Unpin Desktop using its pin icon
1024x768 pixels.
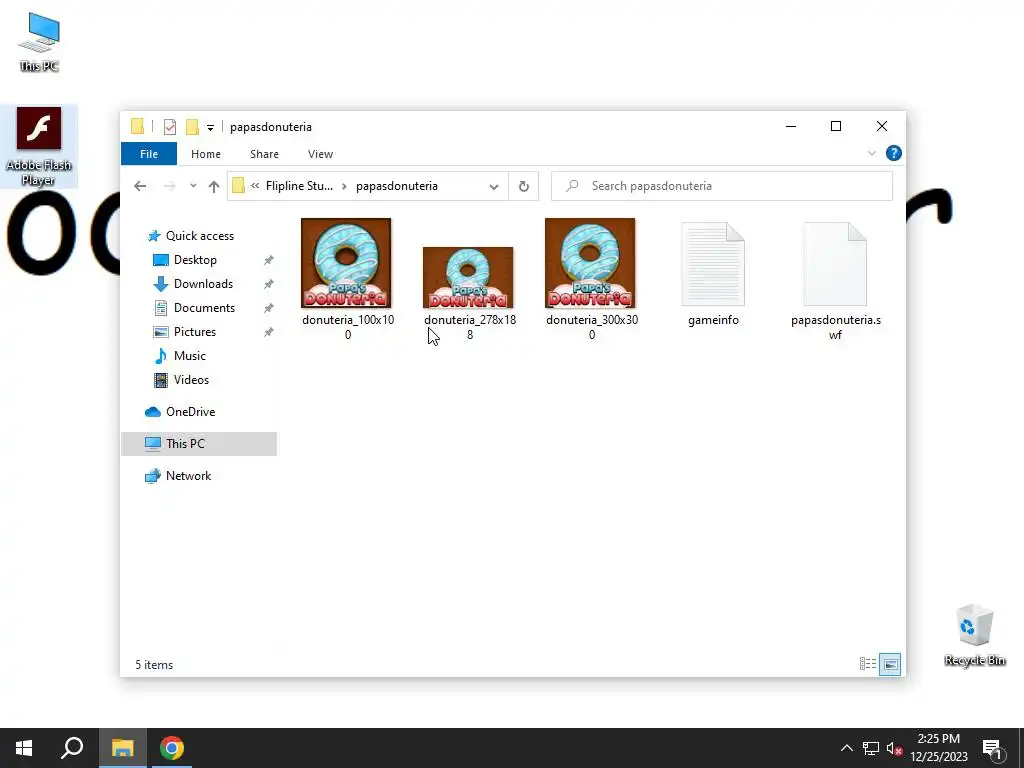coord(268,261)
